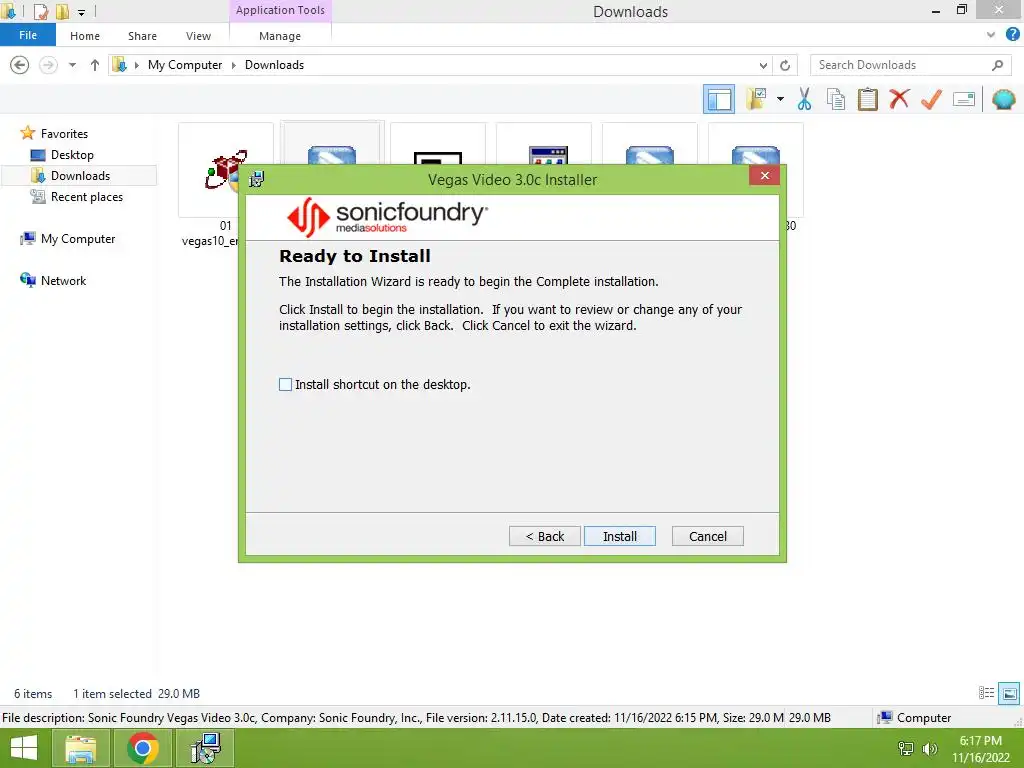The height and width of the screenshot is (768, 1024).
Task: Click the network tray icon
Action: point(906,749)
